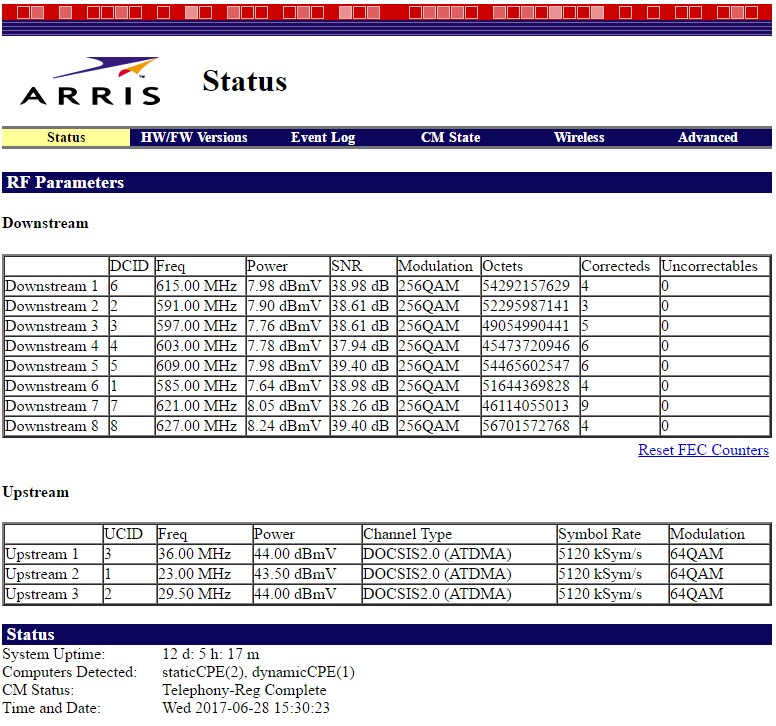
Task: Click the System Uptime value
Action: 211,654
